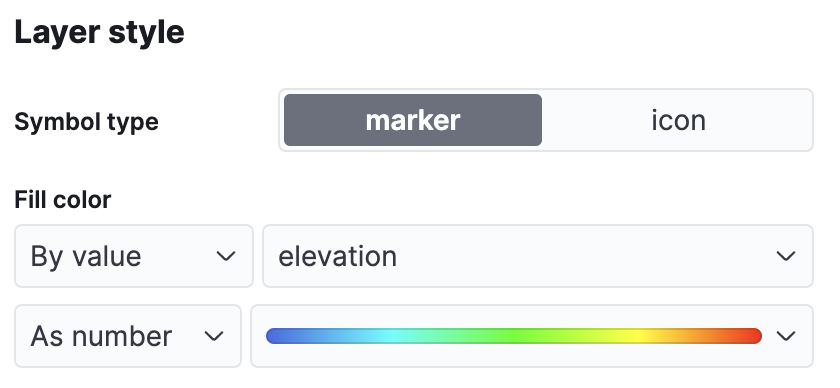Viewport: 840px width, 388px height.
Task: Click the By value text label
Action: pos(86,256)
